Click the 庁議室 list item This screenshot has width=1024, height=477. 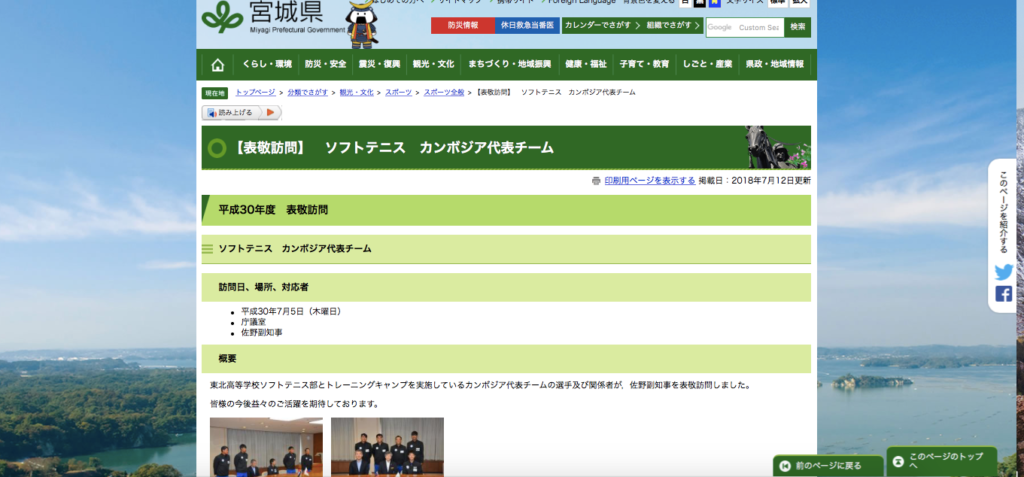click(253, 322)
